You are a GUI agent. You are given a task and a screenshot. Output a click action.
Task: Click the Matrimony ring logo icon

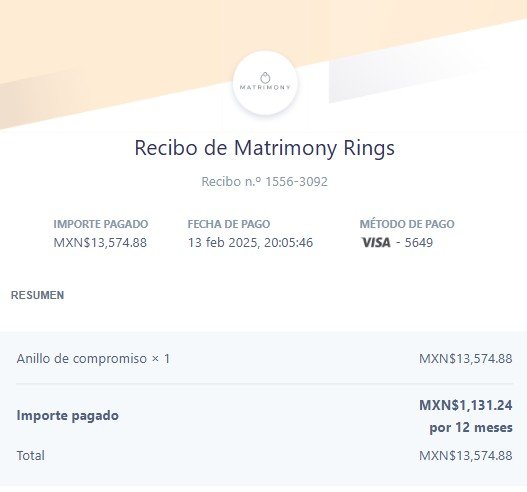pos(265,78)
